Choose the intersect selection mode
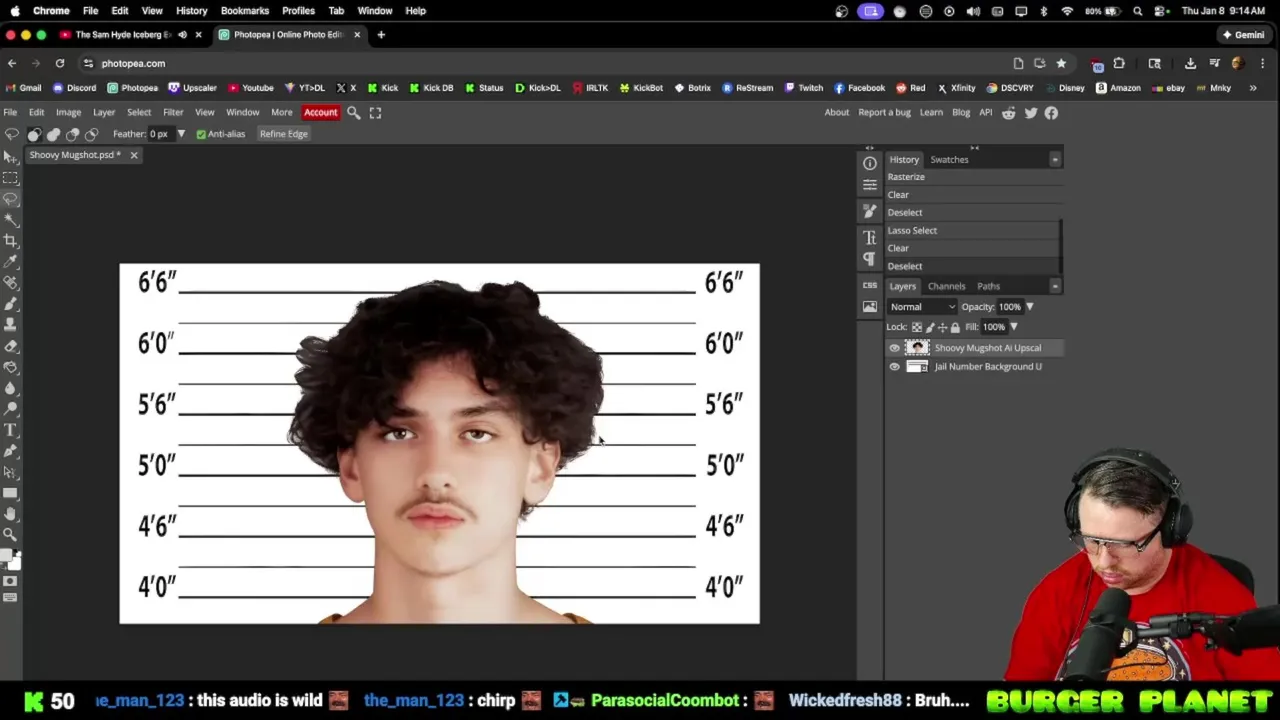The width and height of the screenshot is (1280, 720). pyautogui.click(x=92, y=134)
